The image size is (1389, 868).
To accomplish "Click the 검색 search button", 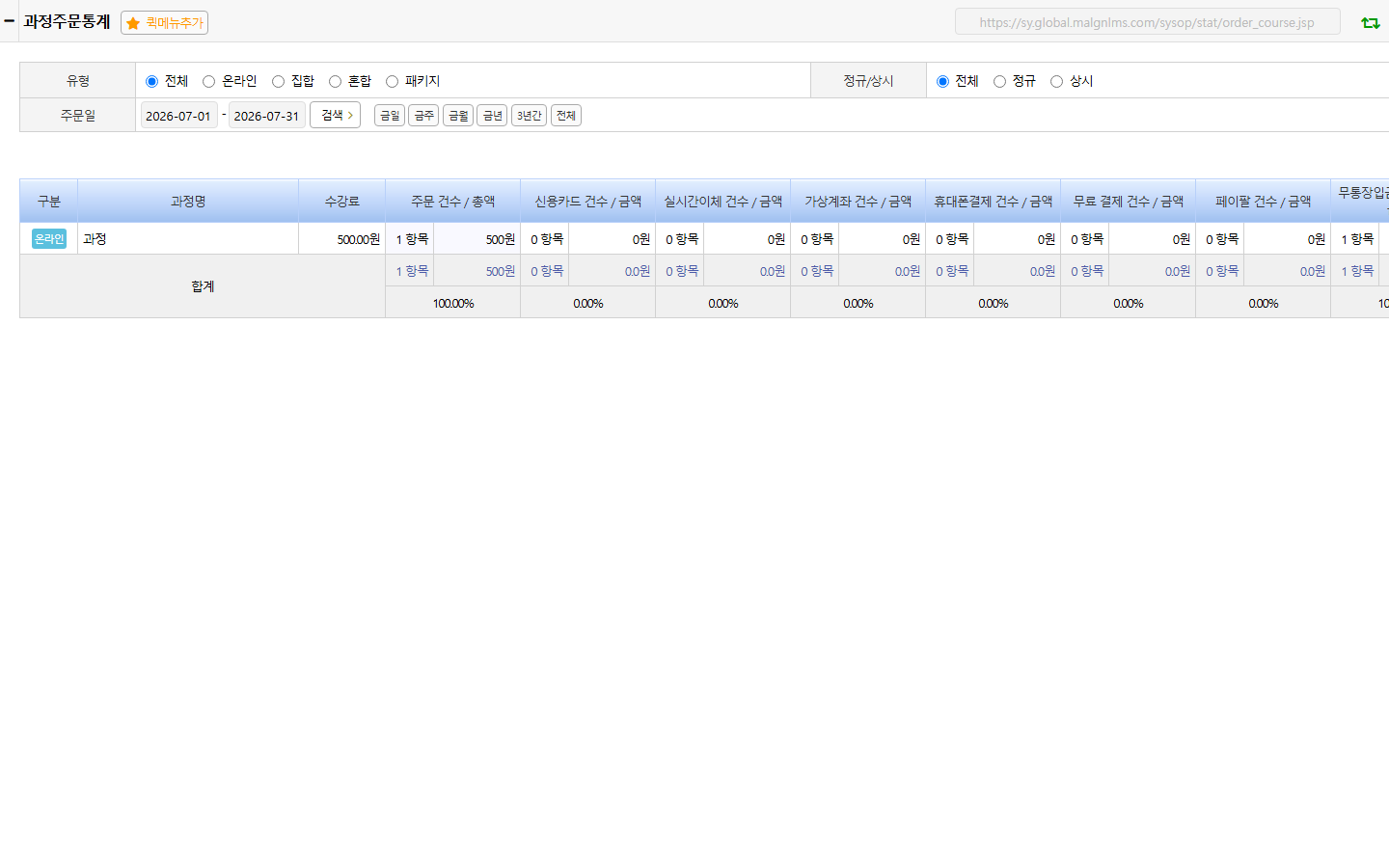I will pos(335,115).
